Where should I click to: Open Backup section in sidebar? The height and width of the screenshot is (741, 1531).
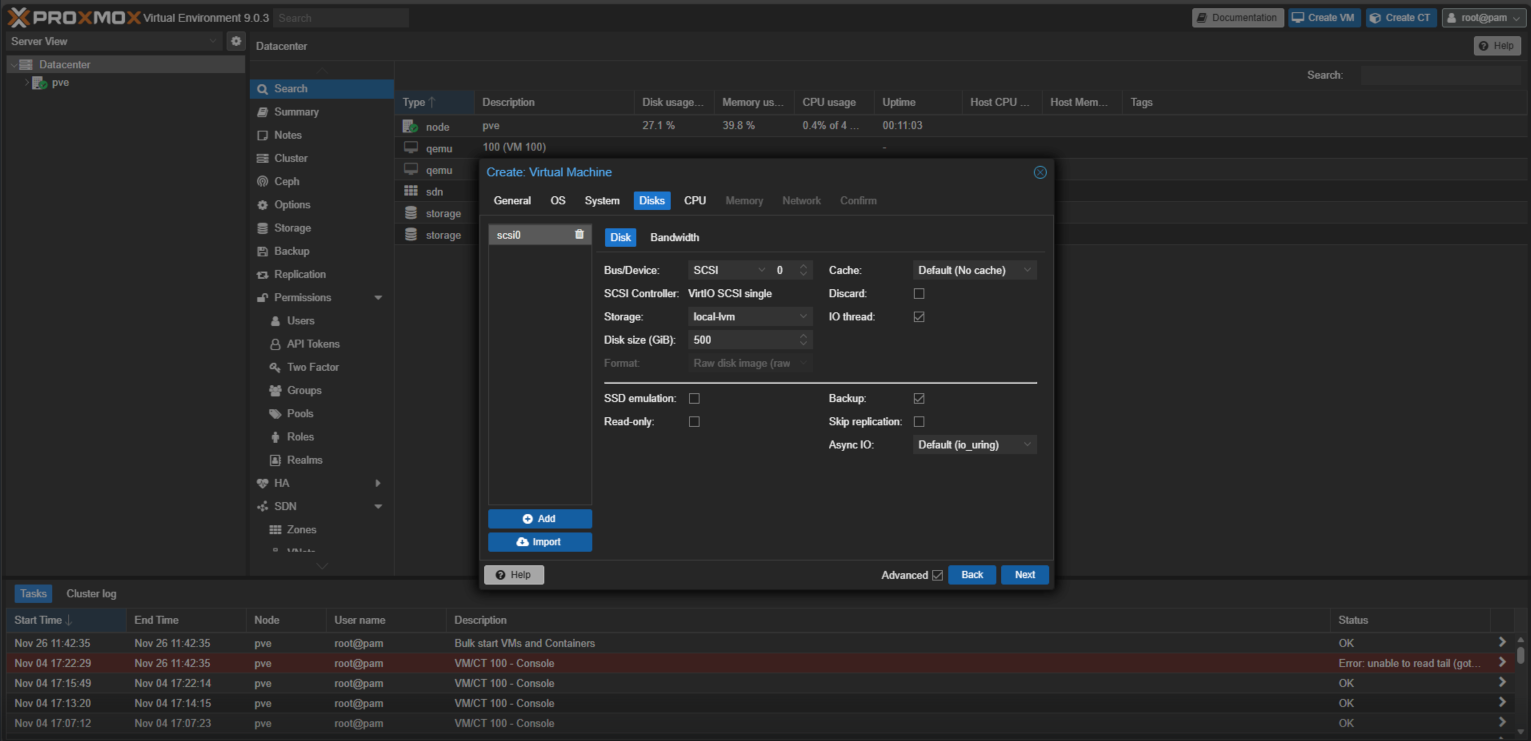pyautogui.click(x=291, y=251)
